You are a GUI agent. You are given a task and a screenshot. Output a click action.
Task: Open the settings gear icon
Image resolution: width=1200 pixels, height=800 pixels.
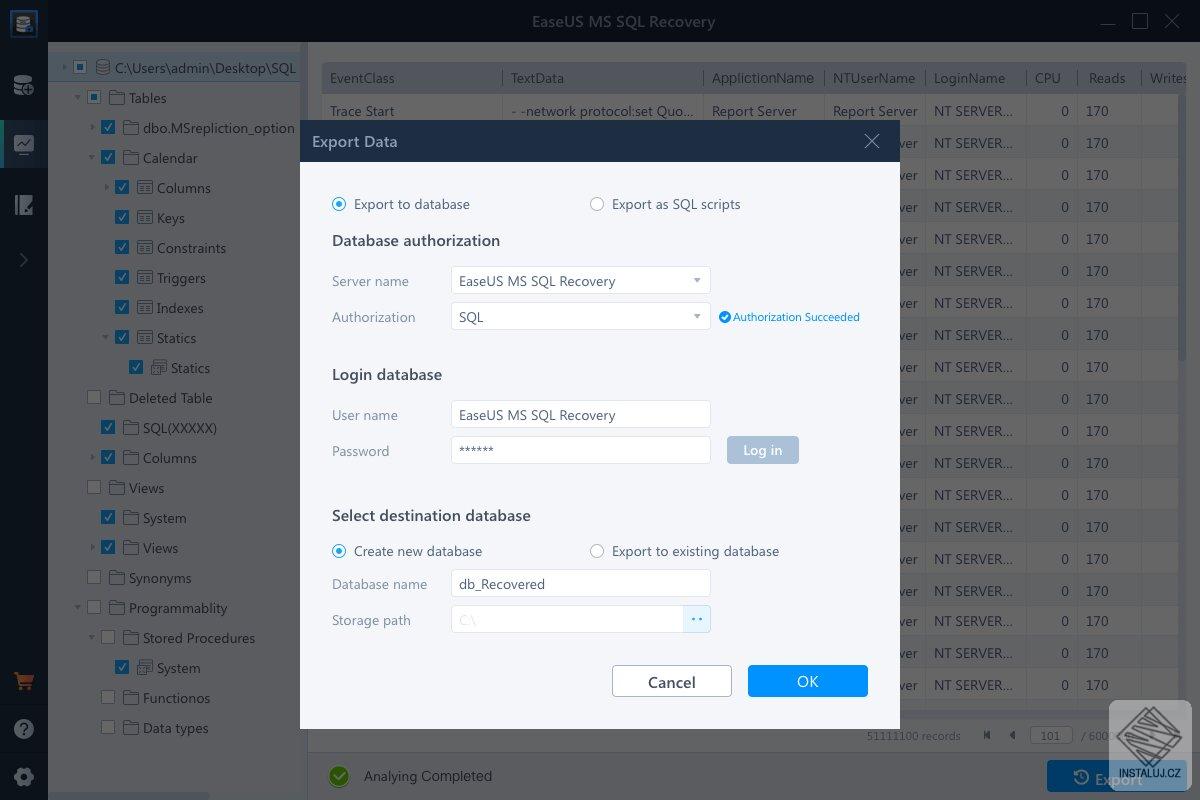pyautogui.click(x=23, y=777)
